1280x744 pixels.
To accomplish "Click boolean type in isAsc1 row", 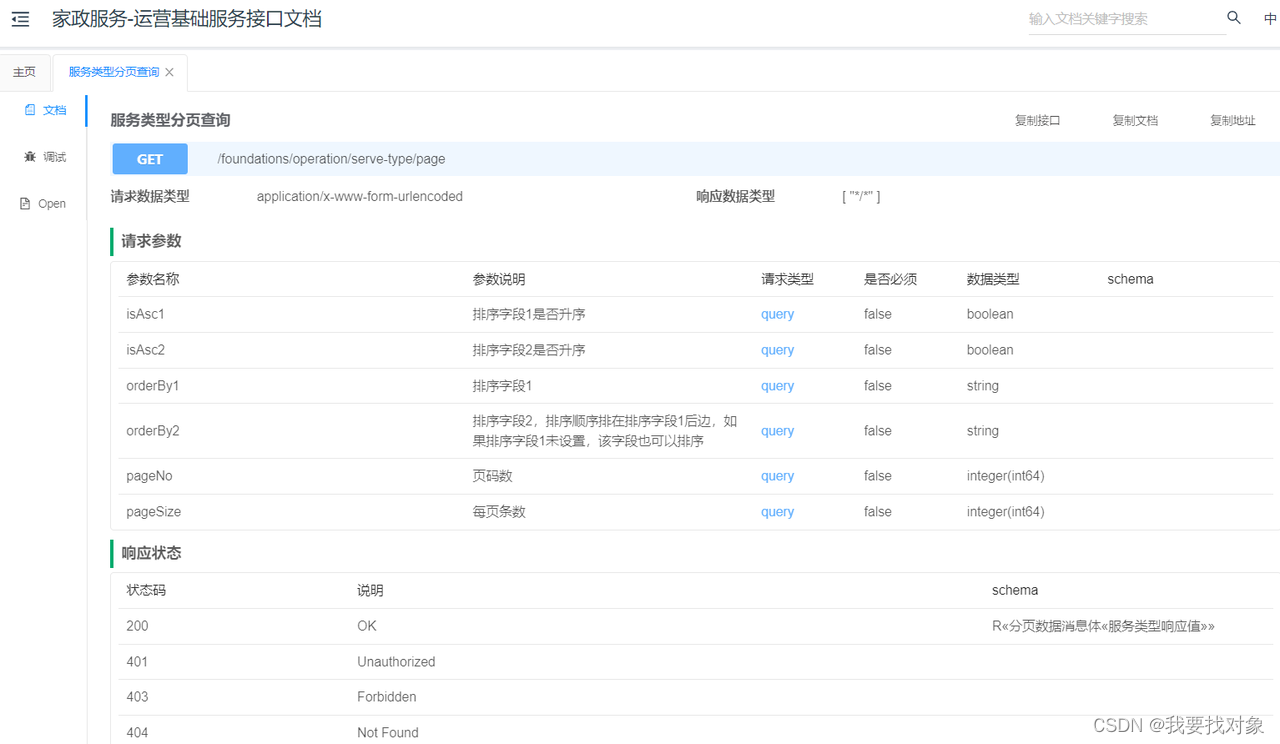I will [990, 314].
